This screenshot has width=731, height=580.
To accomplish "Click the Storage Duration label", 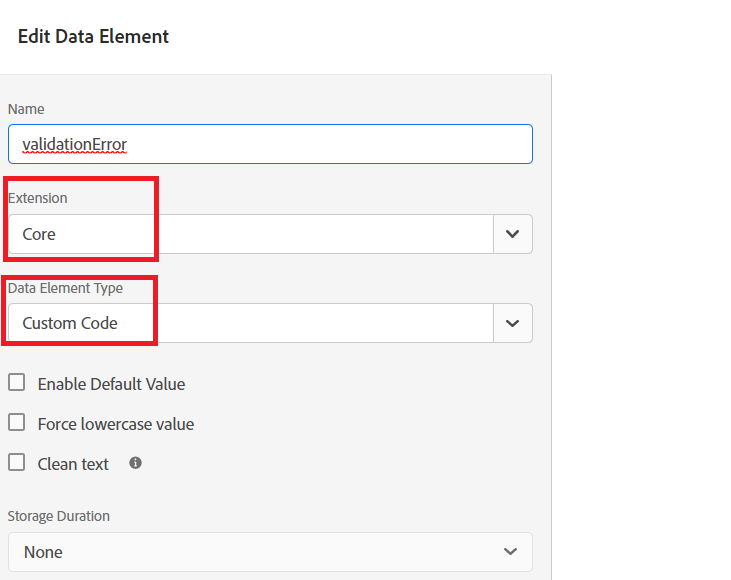I will (59, 516).
